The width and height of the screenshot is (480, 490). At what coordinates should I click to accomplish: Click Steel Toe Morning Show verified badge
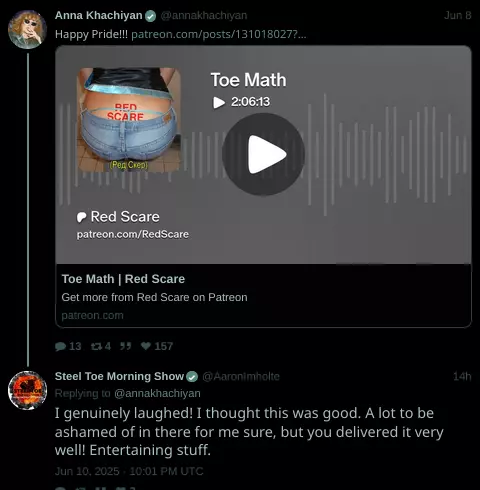192,377
